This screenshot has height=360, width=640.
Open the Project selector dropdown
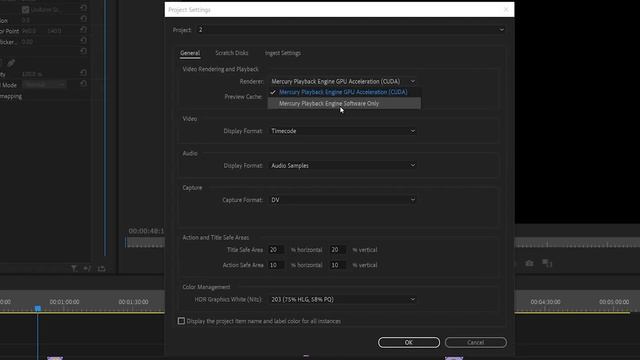(x=351, y=30)
